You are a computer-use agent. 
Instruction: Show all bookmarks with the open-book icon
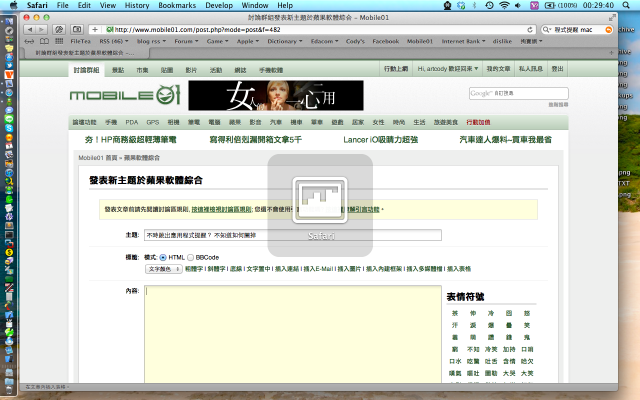pyautogui.click(x=44, y=41)
